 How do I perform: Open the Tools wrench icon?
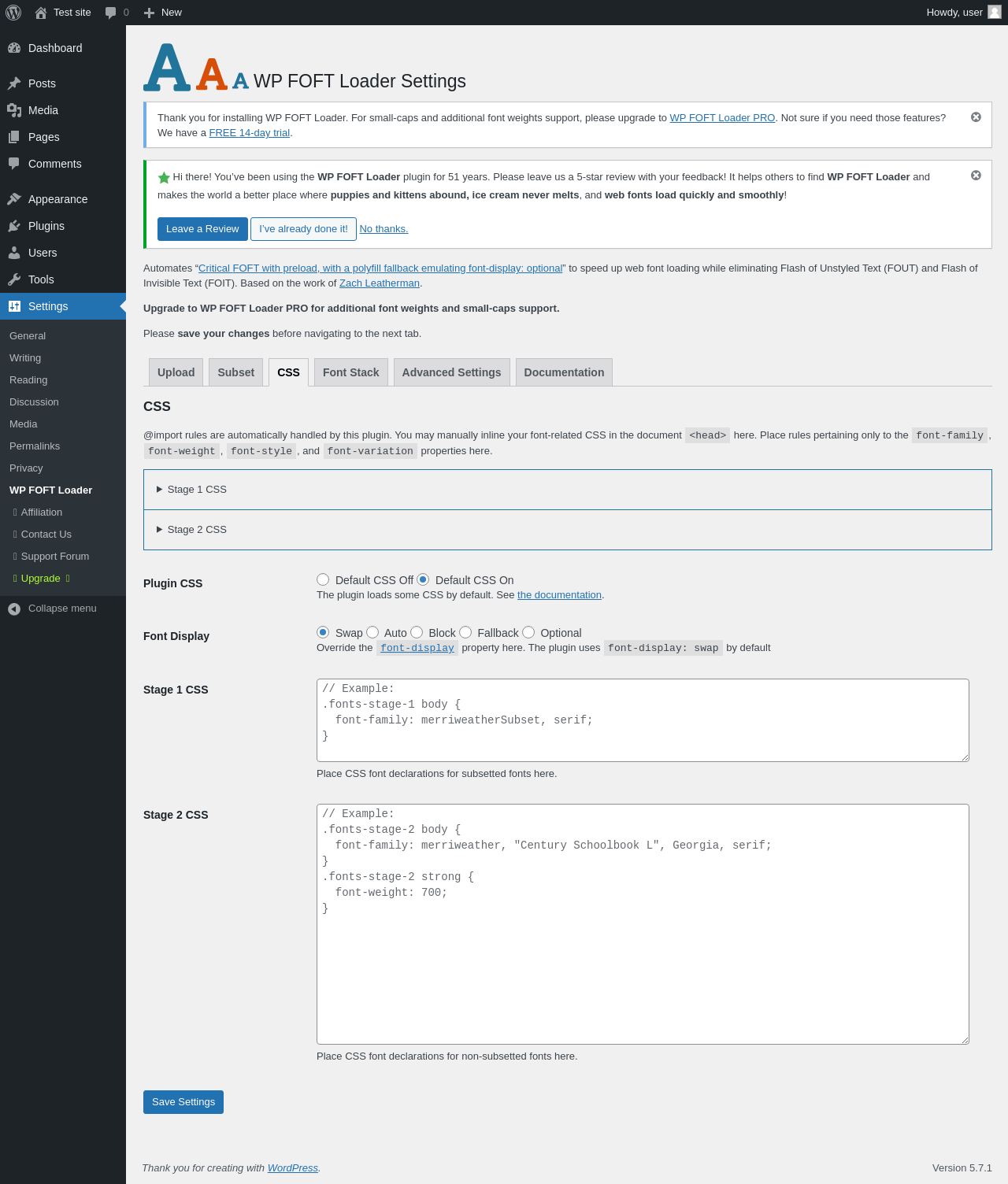click(14, 279)
